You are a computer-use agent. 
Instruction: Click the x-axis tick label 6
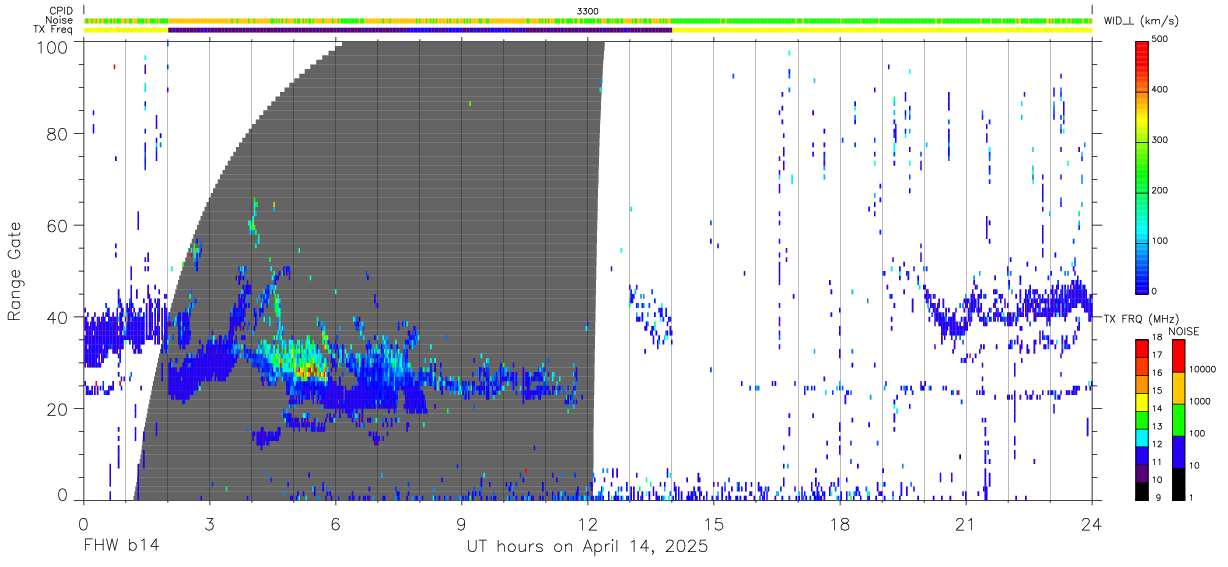(335, 524)
